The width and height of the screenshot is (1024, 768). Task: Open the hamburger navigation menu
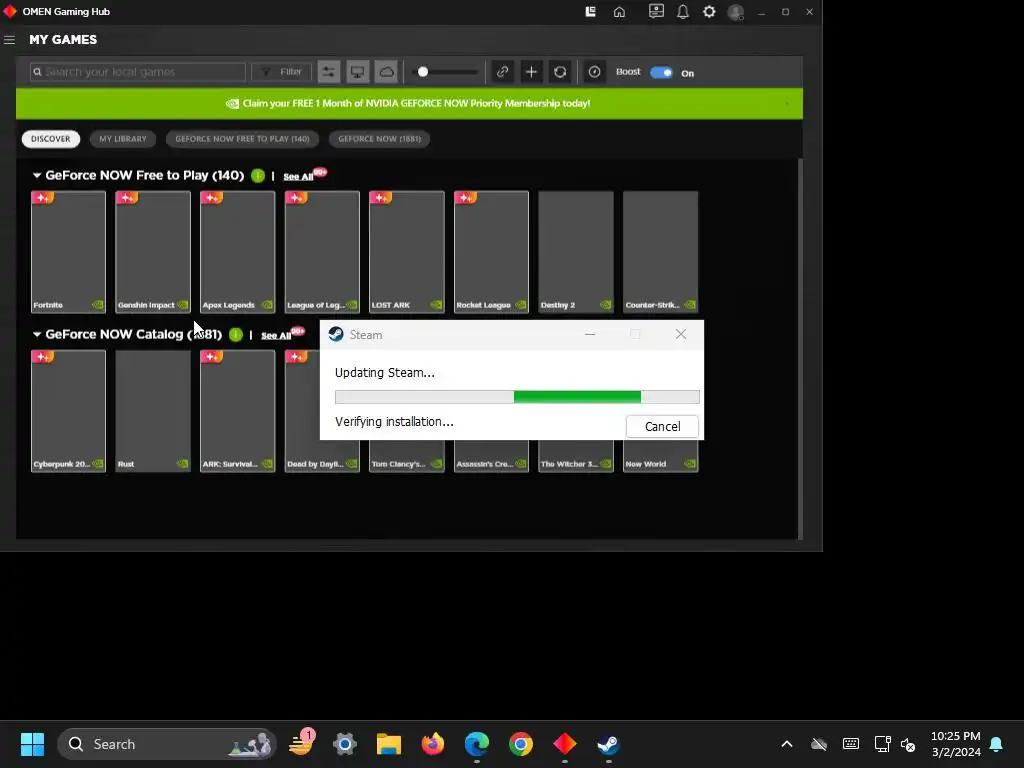9,40
